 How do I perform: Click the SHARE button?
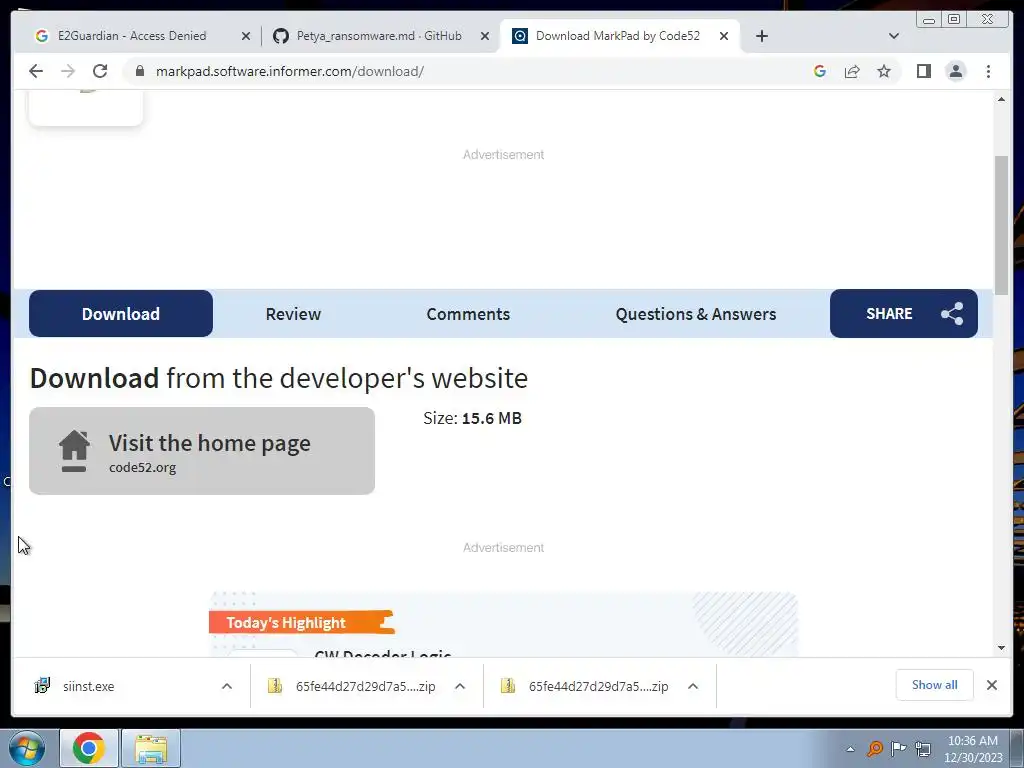pos(904,313)
